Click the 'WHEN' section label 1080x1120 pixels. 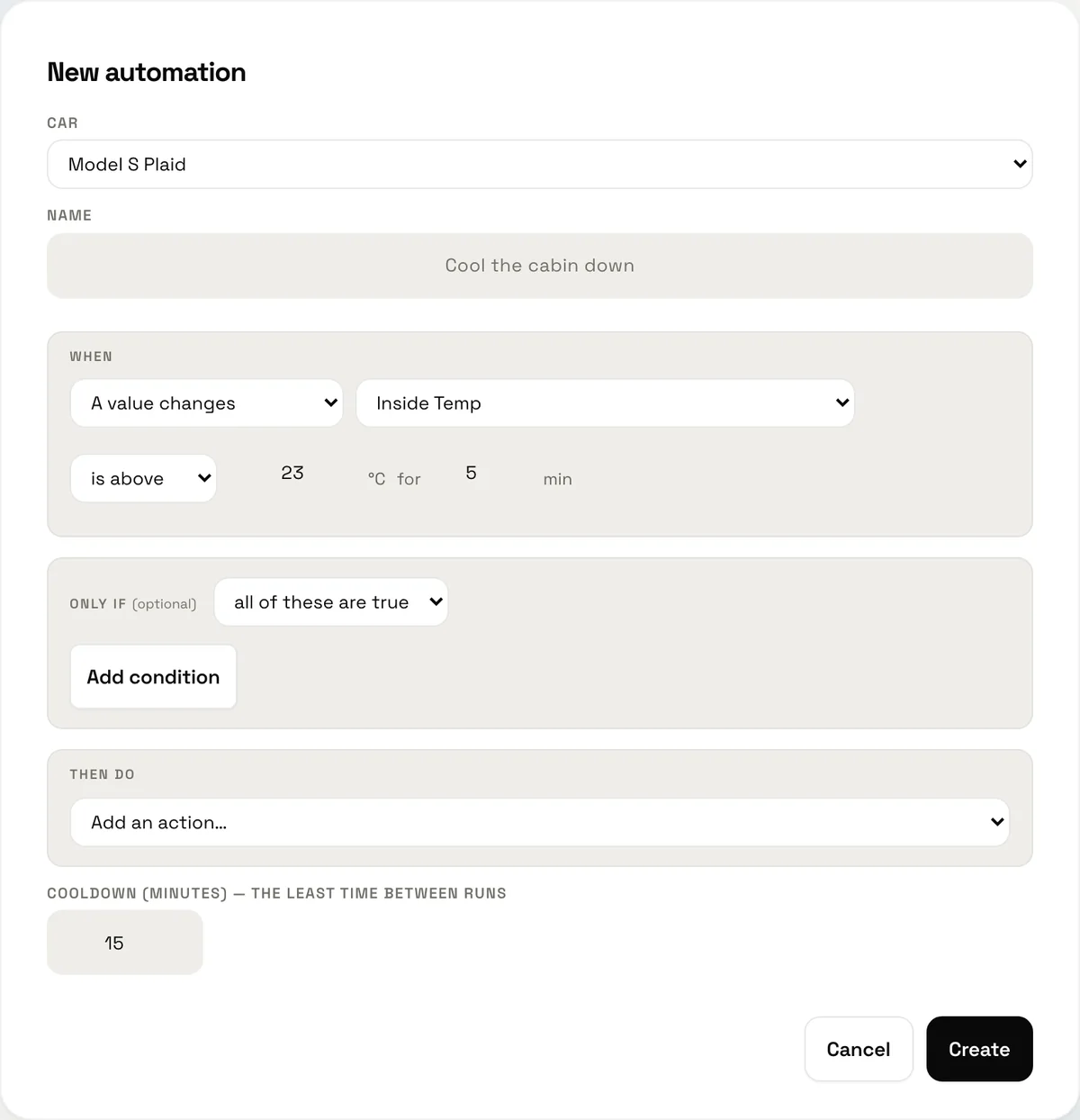point(91,357)
